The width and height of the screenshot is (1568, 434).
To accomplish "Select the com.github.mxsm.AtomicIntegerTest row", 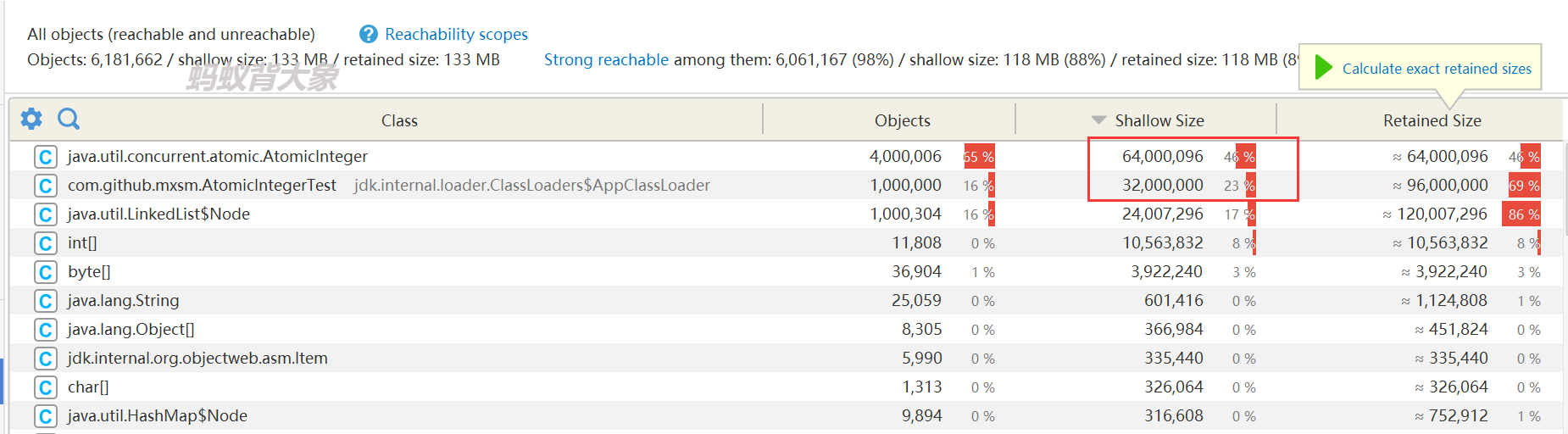I will pyautogui.click(x=786, y=185).
